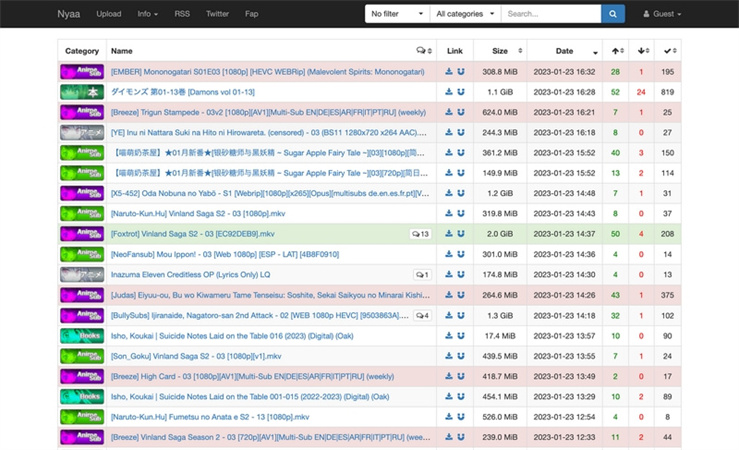Sort by completed downloads checkmark header

click(x=668, y=50)
